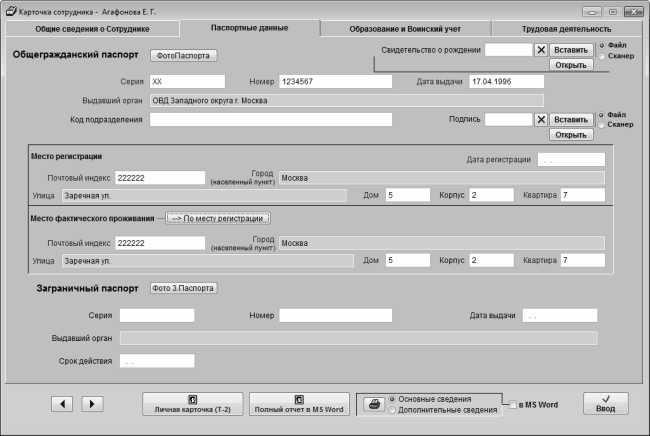Click the printer icon button
The height and width of the screenshot is (436, 650).
[x=374, y=404]
